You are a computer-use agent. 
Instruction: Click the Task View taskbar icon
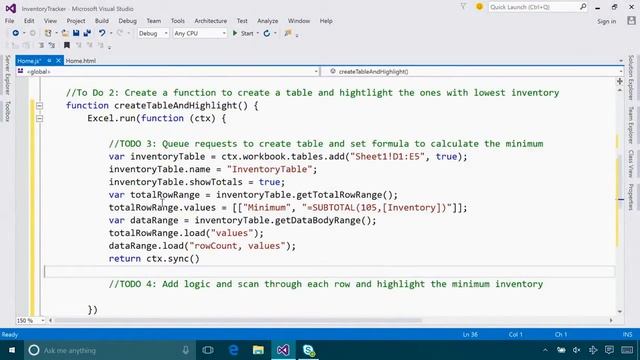[x=208, y=350]
